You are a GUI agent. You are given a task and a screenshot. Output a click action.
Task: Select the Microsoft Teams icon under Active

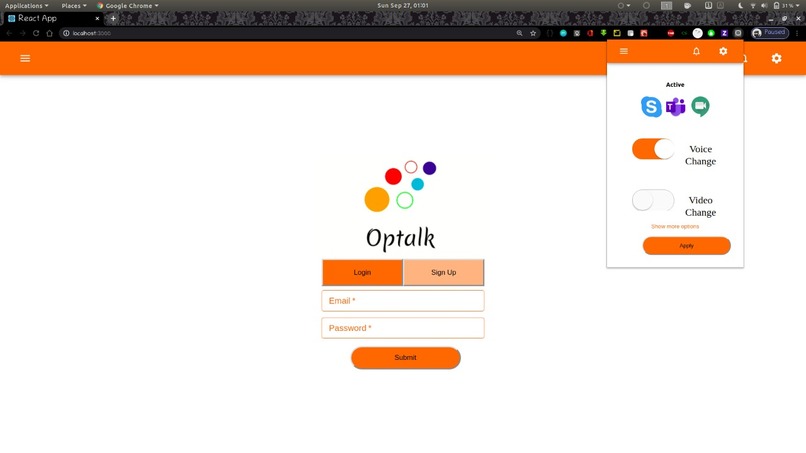(x=675, y=107)
